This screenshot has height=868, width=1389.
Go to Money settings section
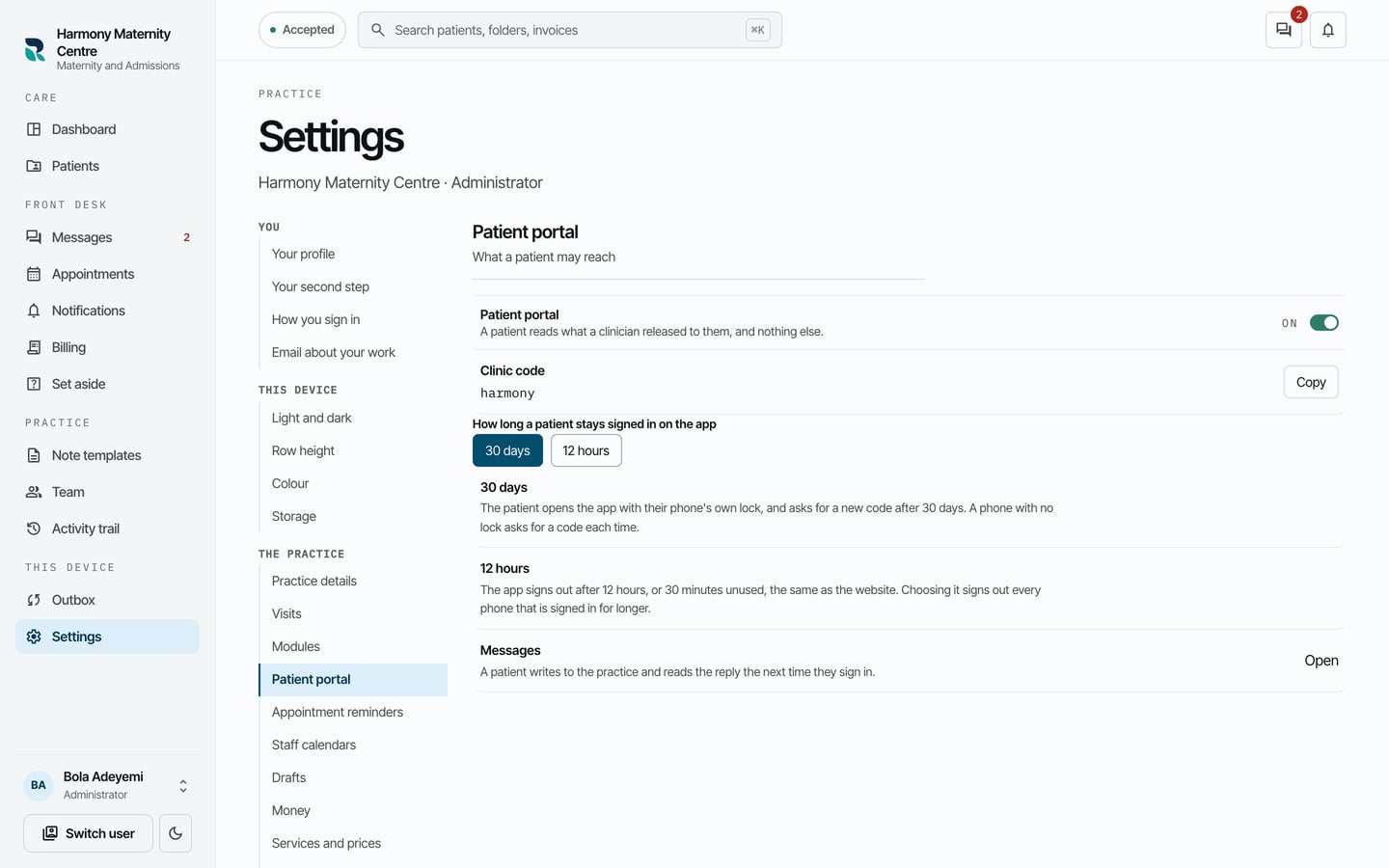point(353,810)
